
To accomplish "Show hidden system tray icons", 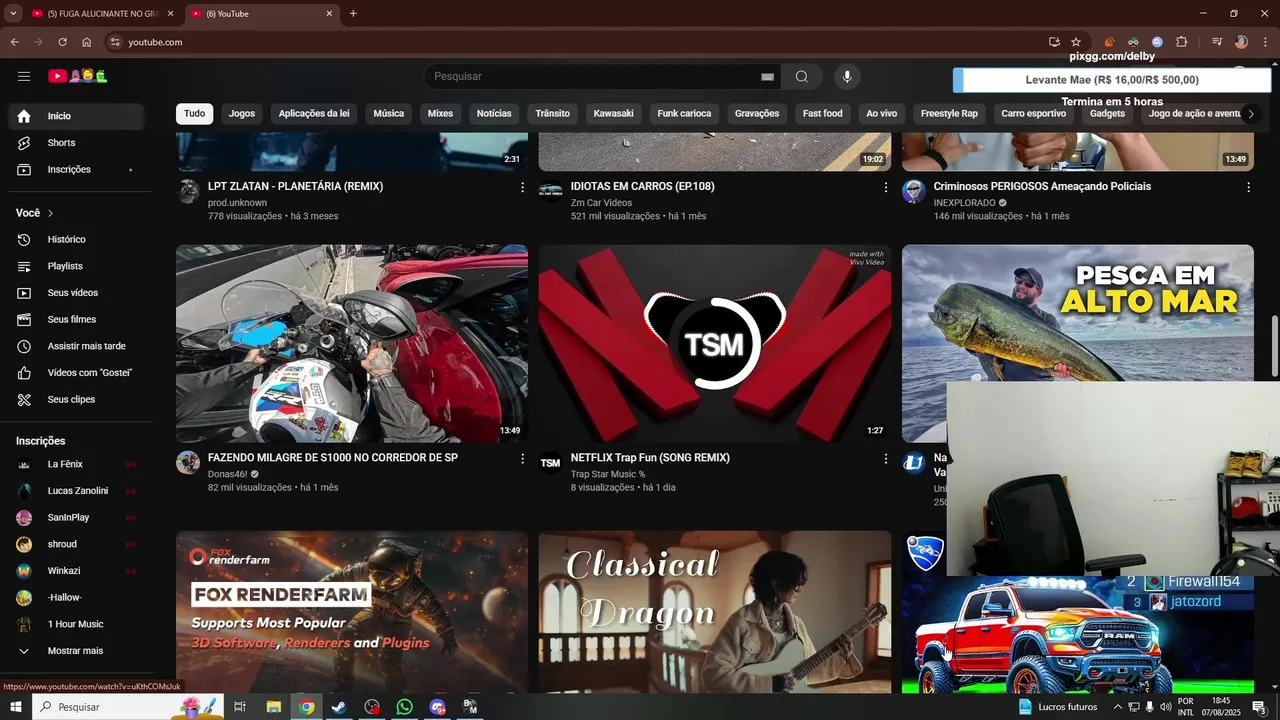I will pos(1118,707).
